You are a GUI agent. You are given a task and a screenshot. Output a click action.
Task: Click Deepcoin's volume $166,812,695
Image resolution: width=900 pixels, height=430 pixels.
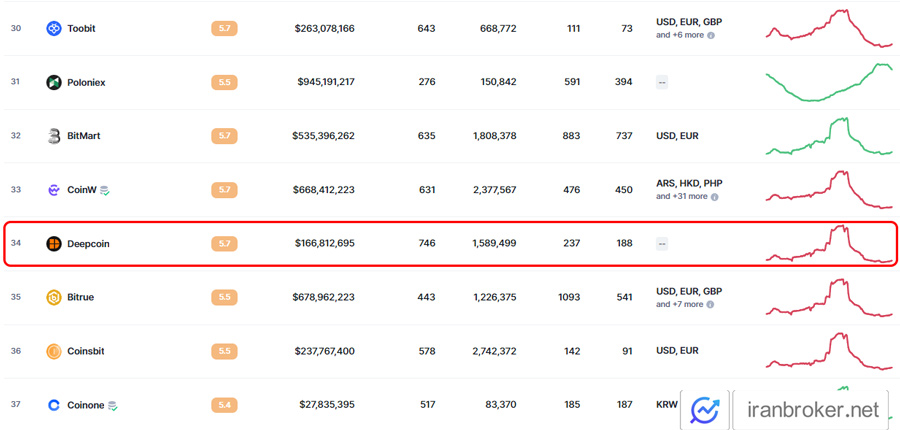coord(325,243)
